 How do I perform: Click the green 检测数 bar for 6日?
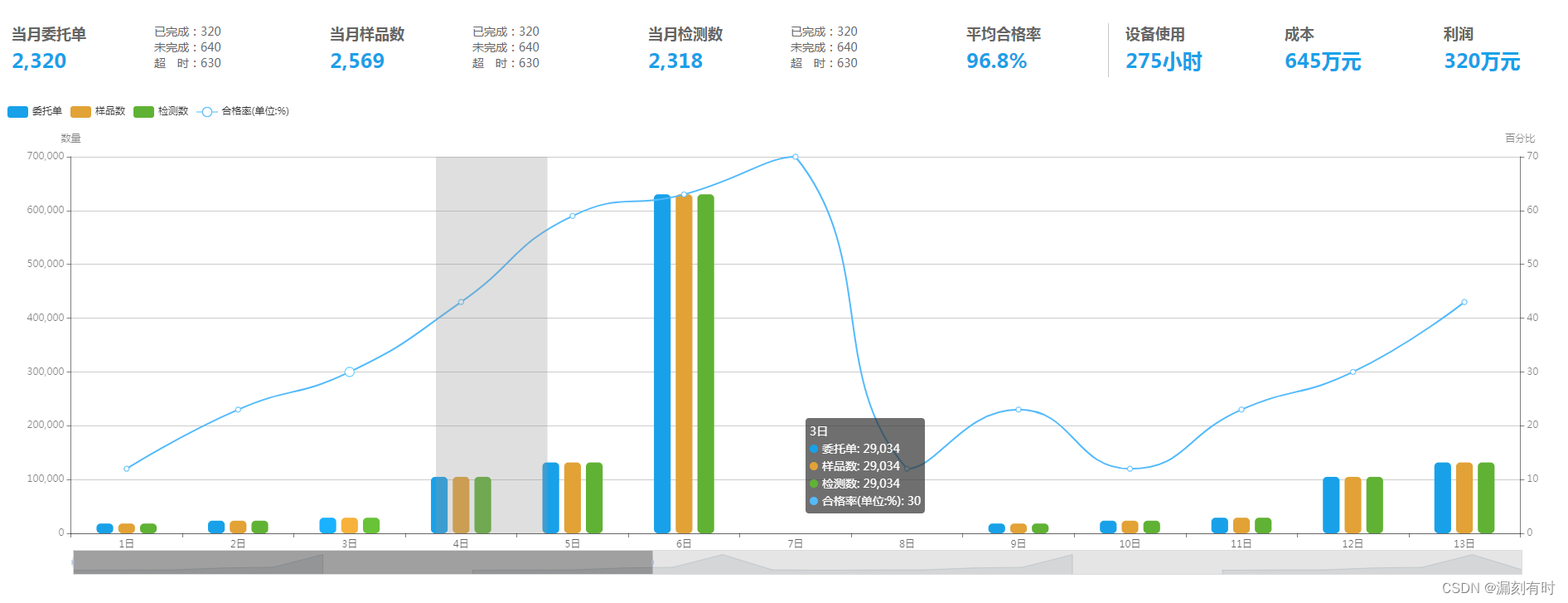705,363
